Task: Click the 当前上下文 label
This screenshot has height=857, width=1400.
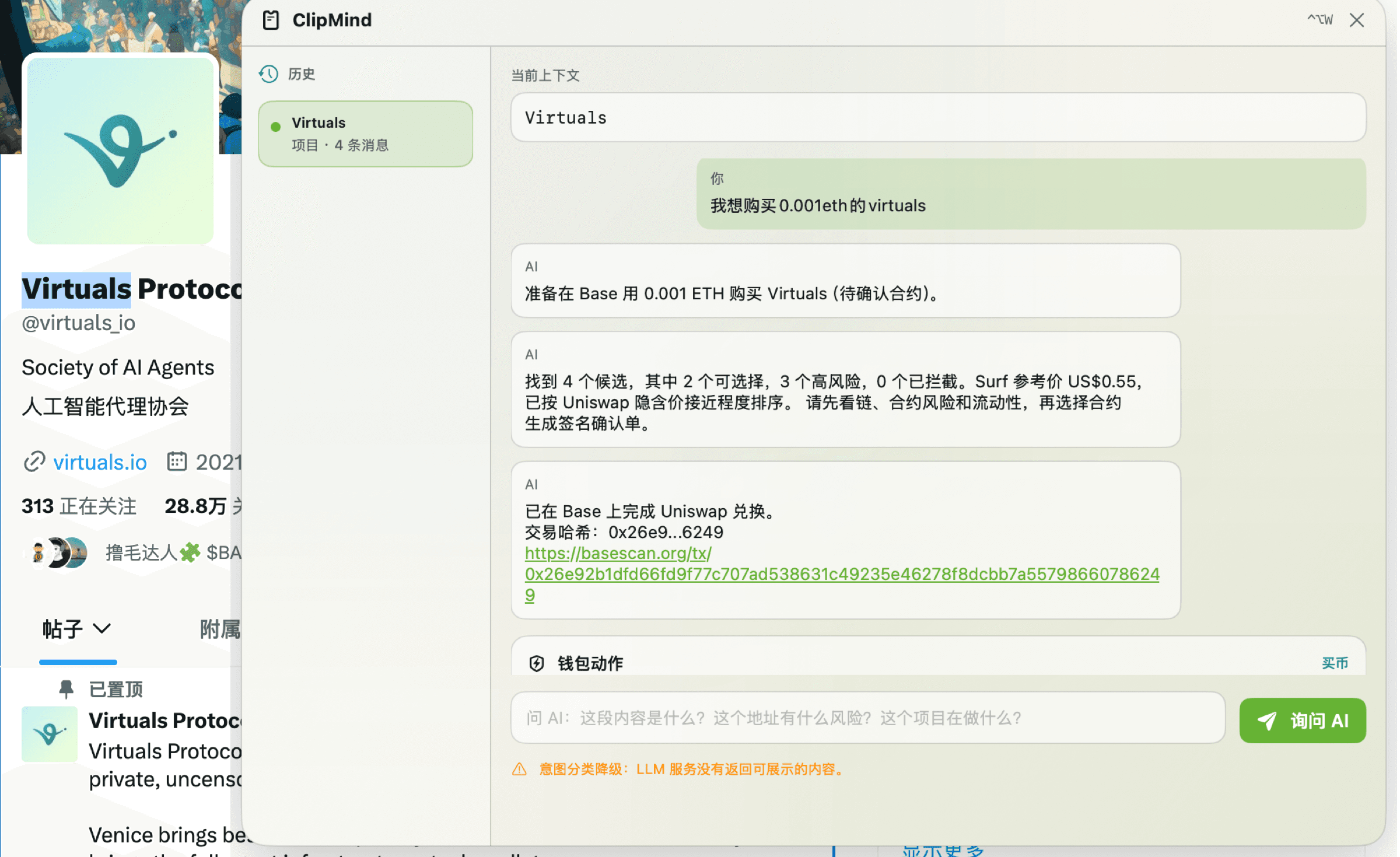Action: click(545, 75)
